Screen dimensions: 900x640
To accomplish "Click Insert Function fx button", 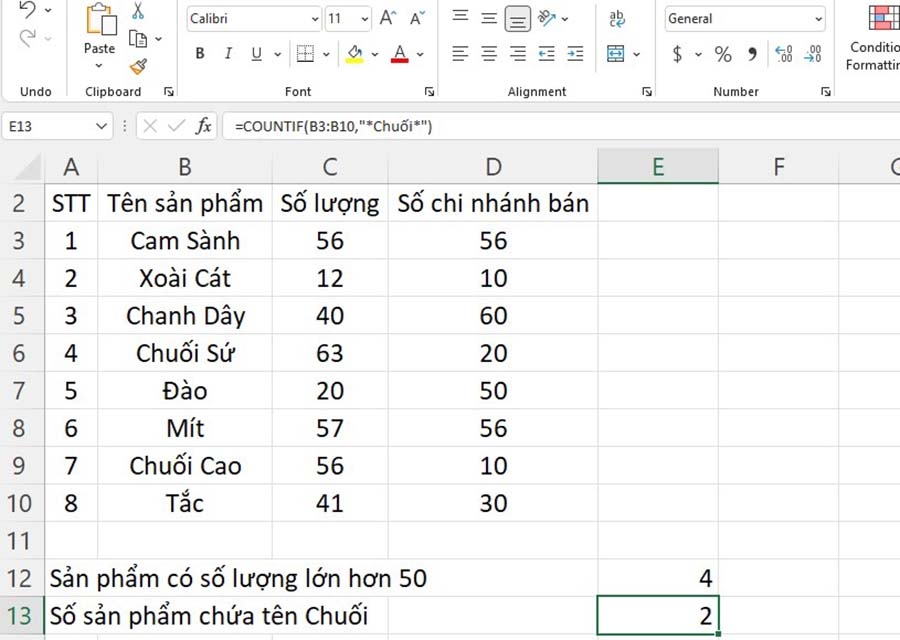I will (203, 126).
